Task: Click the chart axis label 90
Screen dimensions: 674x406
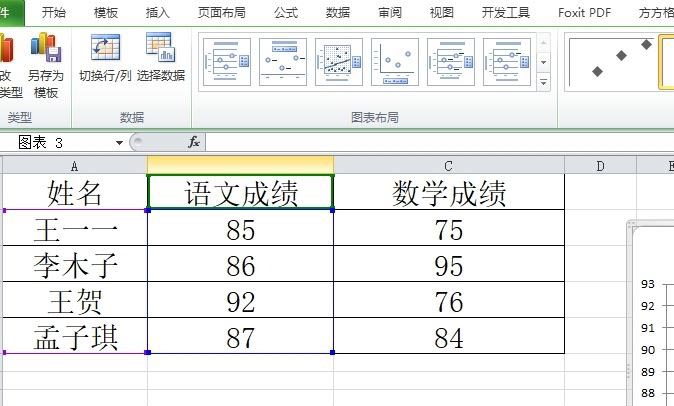Action: [648, 350]
